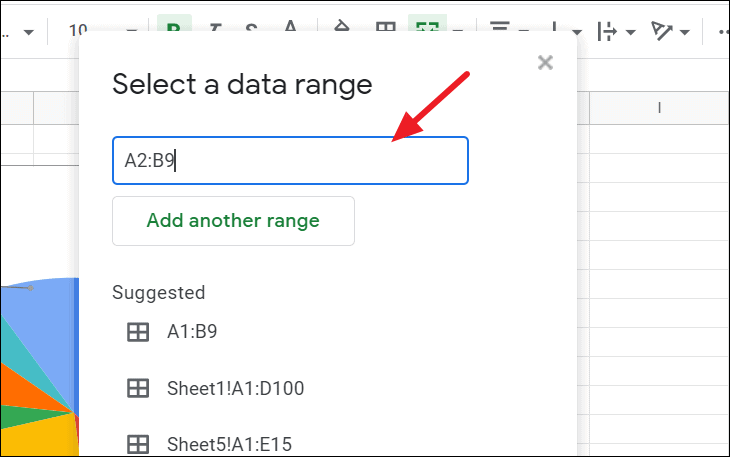Expand the Text wrapping dropdown arrow

pos(631,33)
